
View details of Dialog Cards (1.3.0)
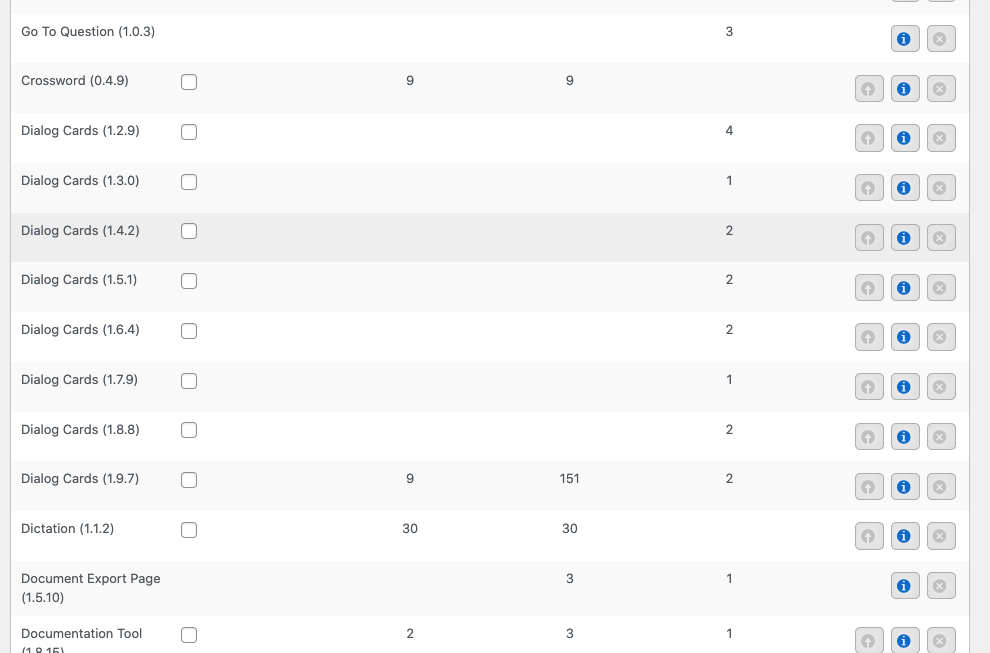[x=905, y=188]
